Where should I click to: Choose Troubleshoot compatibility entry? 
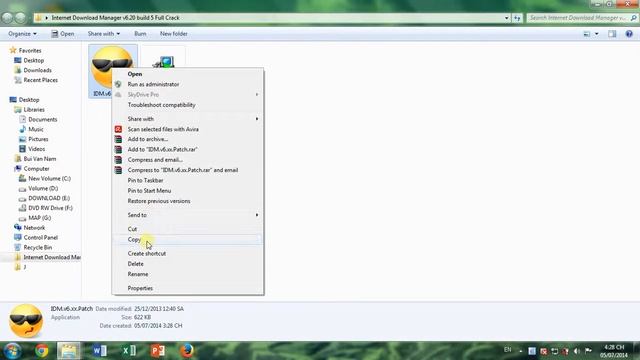point(187,105)
